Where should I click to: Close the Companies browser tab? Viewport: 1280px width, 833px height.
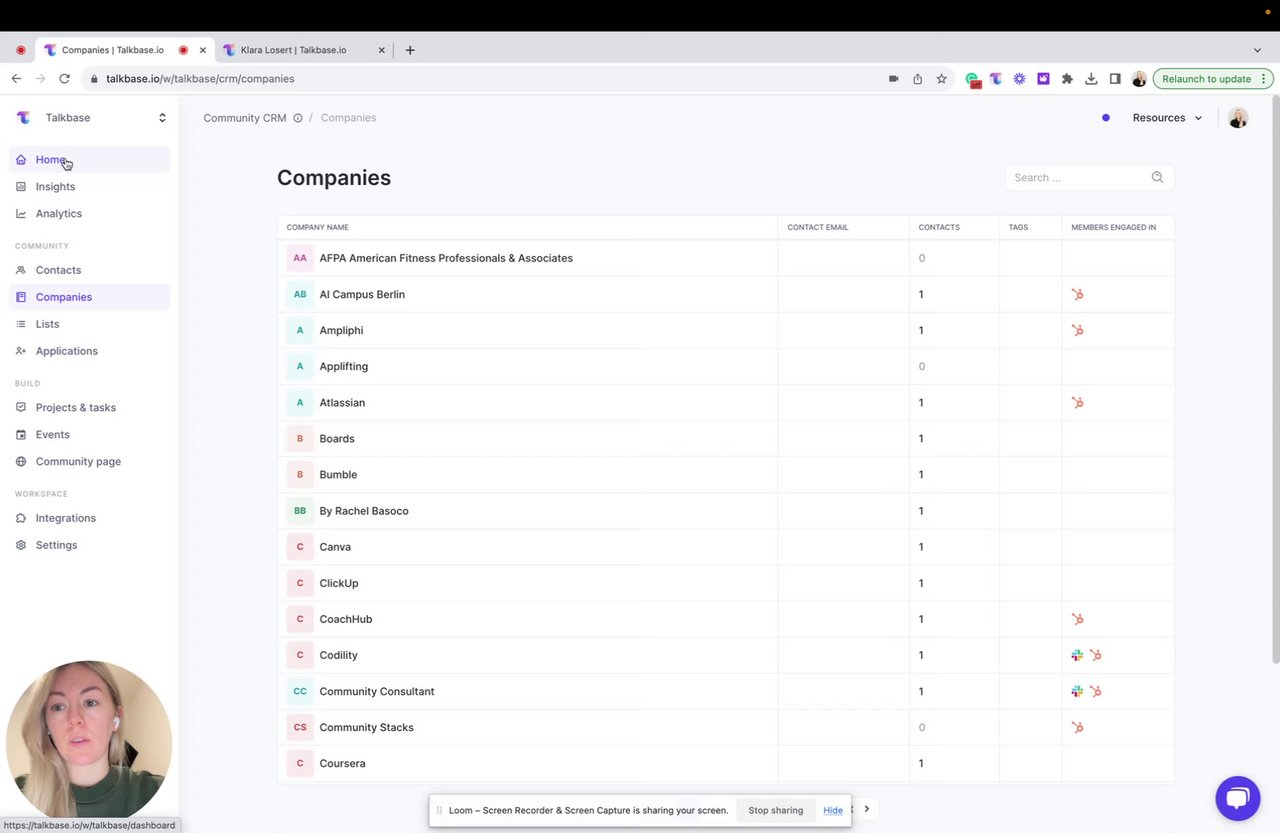point(203,50)
